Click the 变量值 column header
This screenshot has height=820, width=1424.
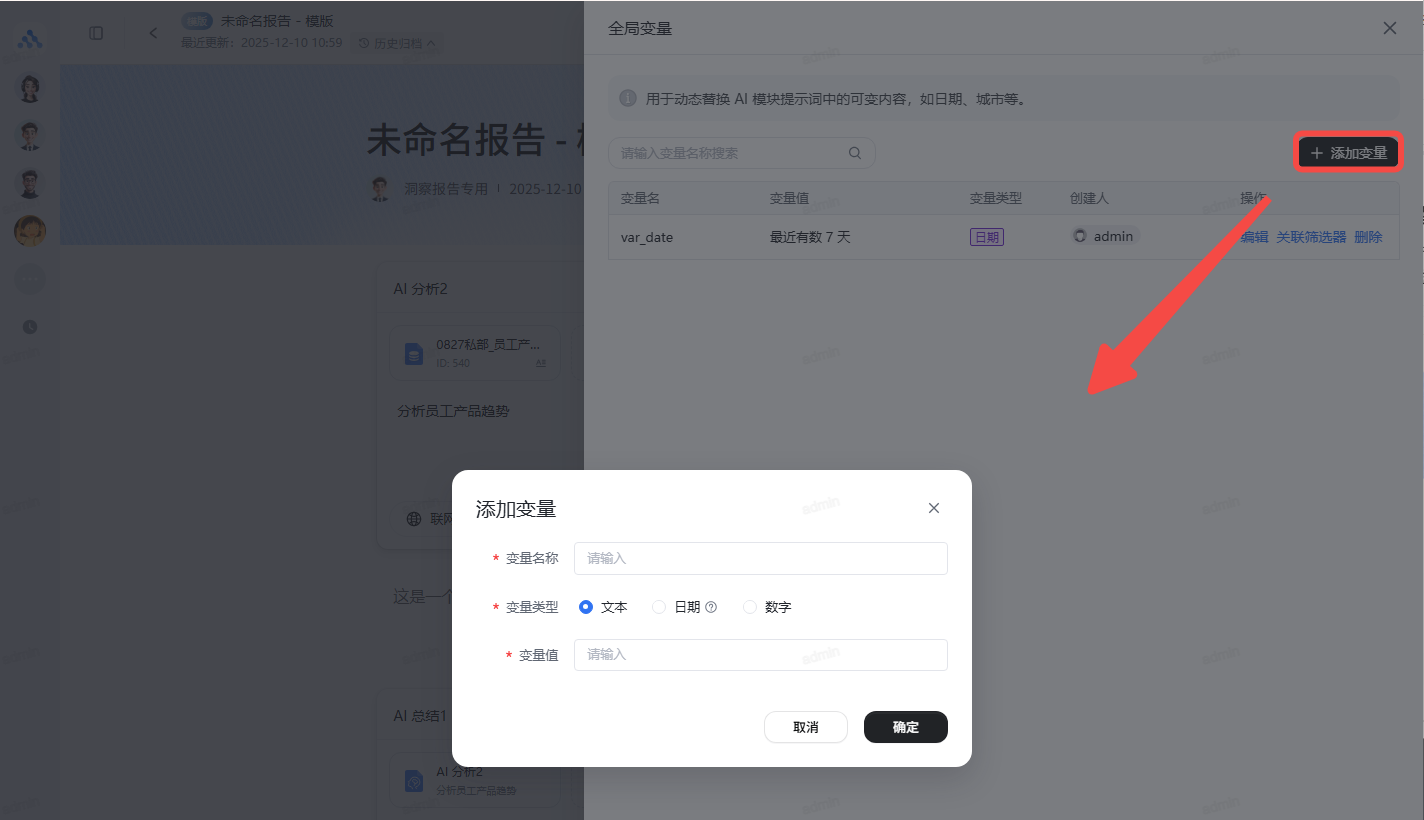pos(789,198)
